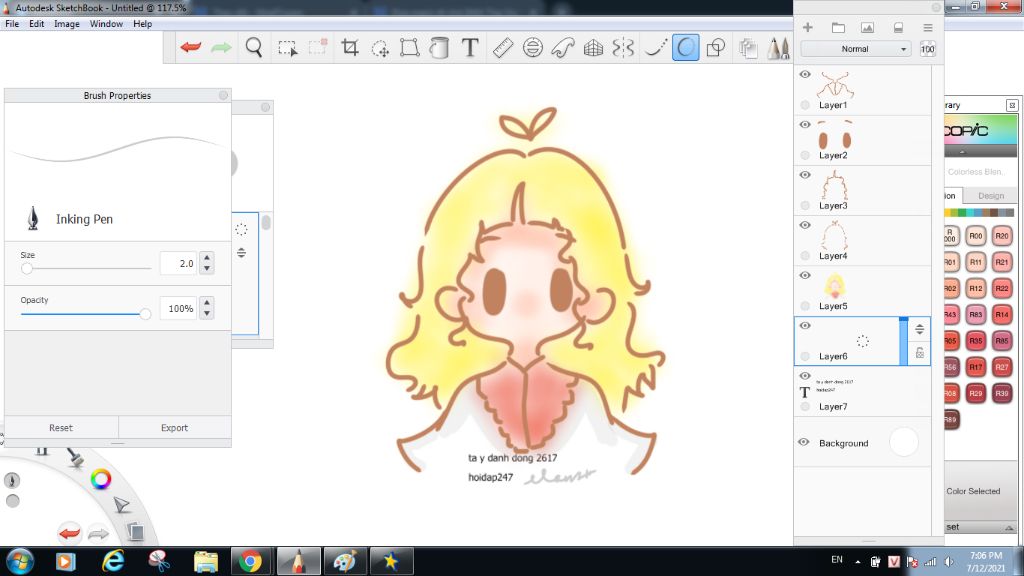This screenshot has height=576, width=1024.
Task: Hide Layer1 using its eye icon
Action: point(805,74)
